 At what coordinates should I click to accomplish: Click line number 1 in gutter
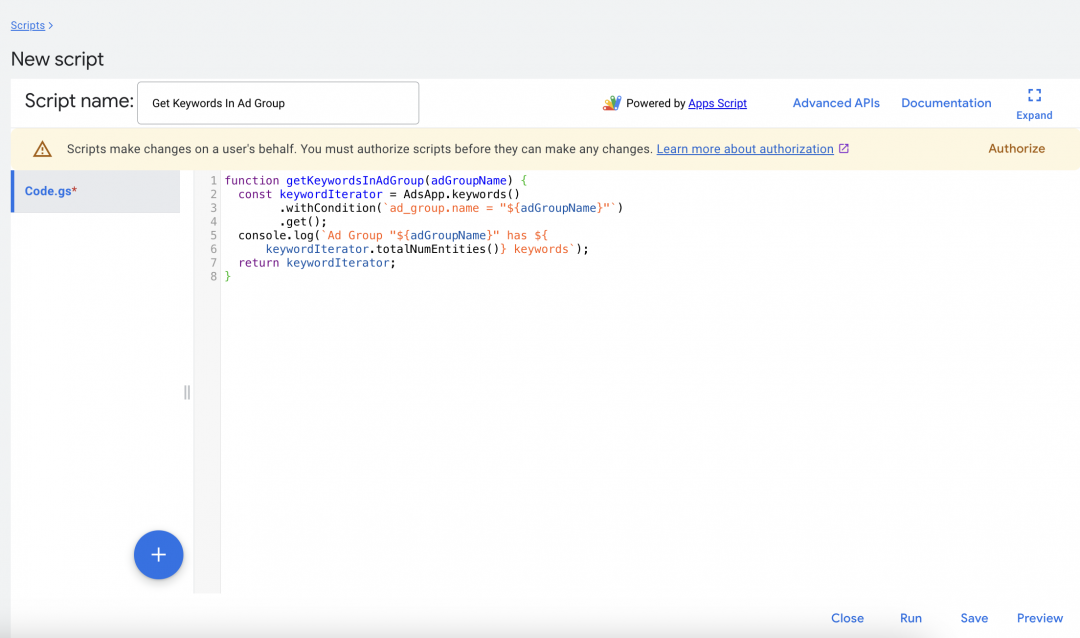[x=214, y=181]
